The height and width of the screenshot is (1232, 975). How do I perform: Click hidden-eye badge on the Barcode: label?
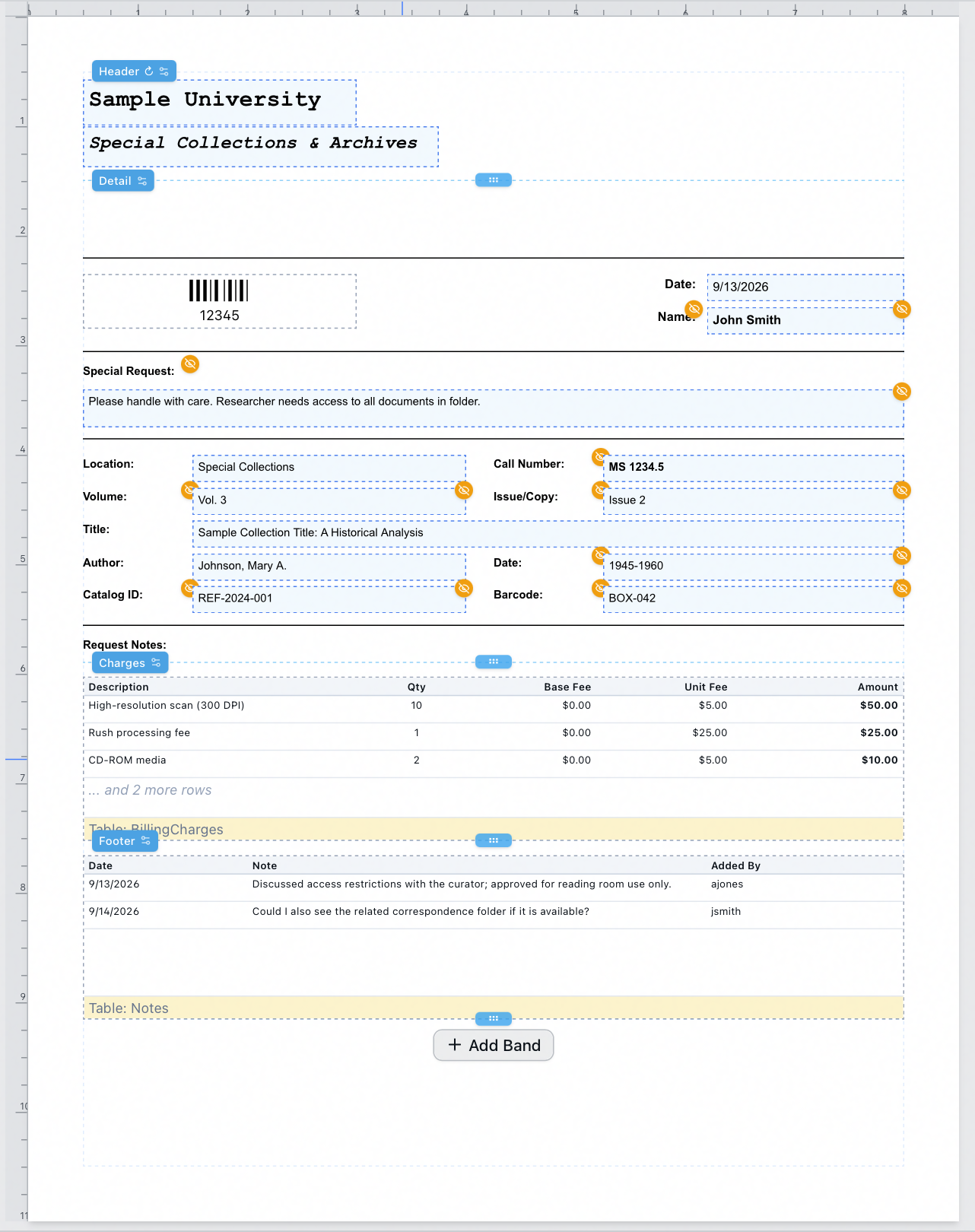(600, 588)
